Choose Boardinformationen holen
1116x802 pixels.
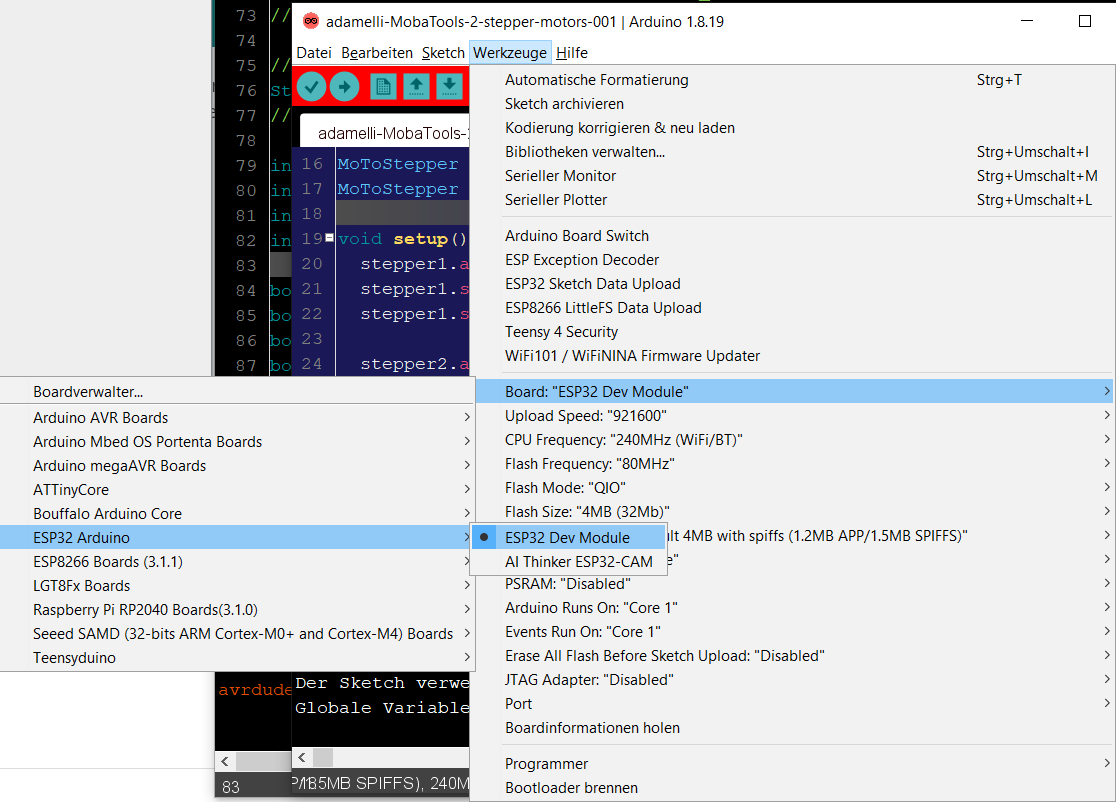793,728
